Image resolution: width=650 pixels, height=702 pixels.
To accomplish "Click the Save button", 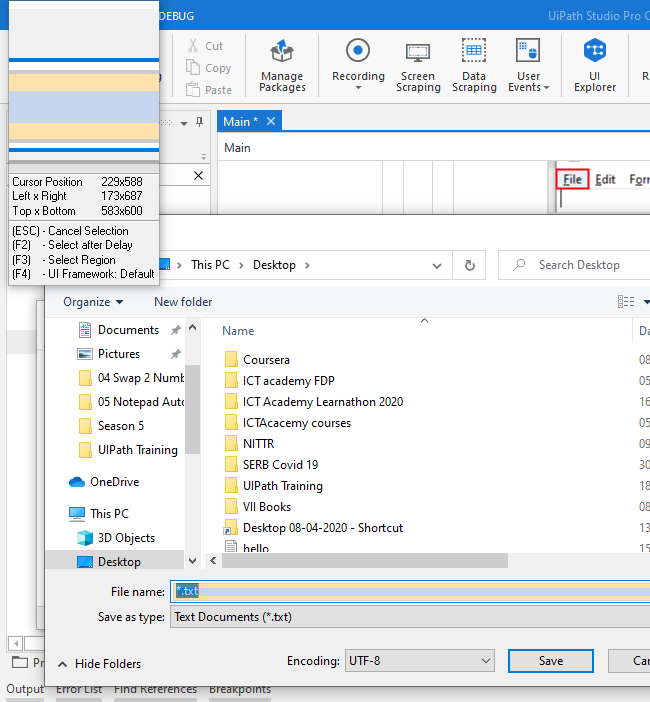I will [x=551, y=661].
